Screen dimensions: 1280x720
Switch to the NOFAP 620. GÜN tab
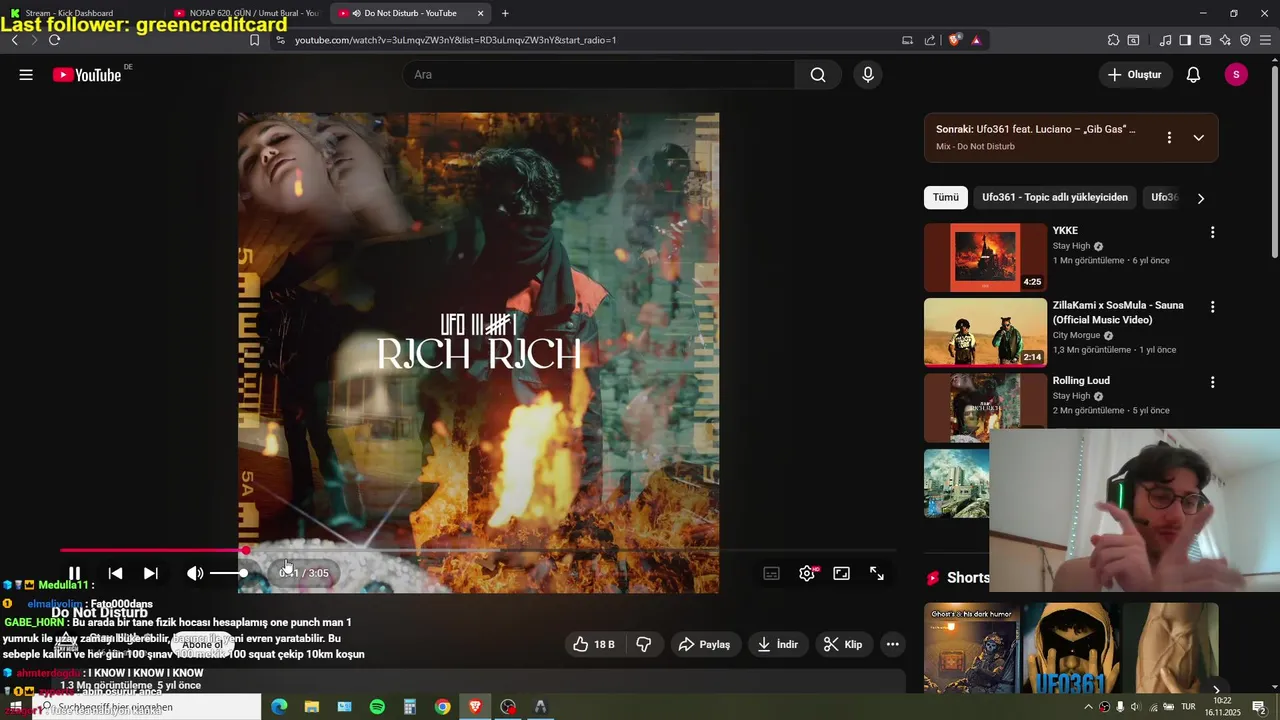point(248,13)
